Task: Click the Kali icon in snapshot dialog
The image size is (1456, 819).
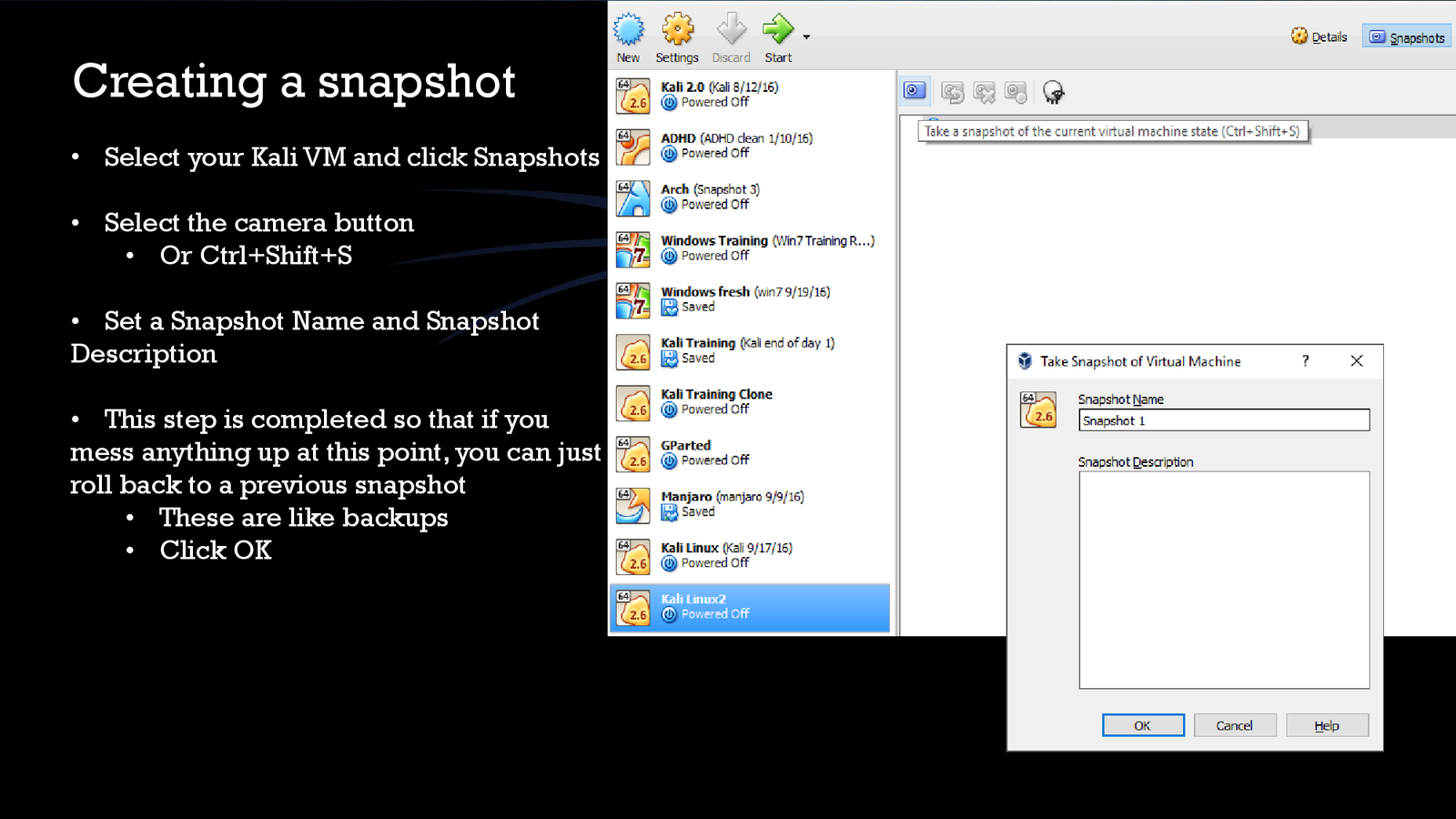Action: [1038, 409]
